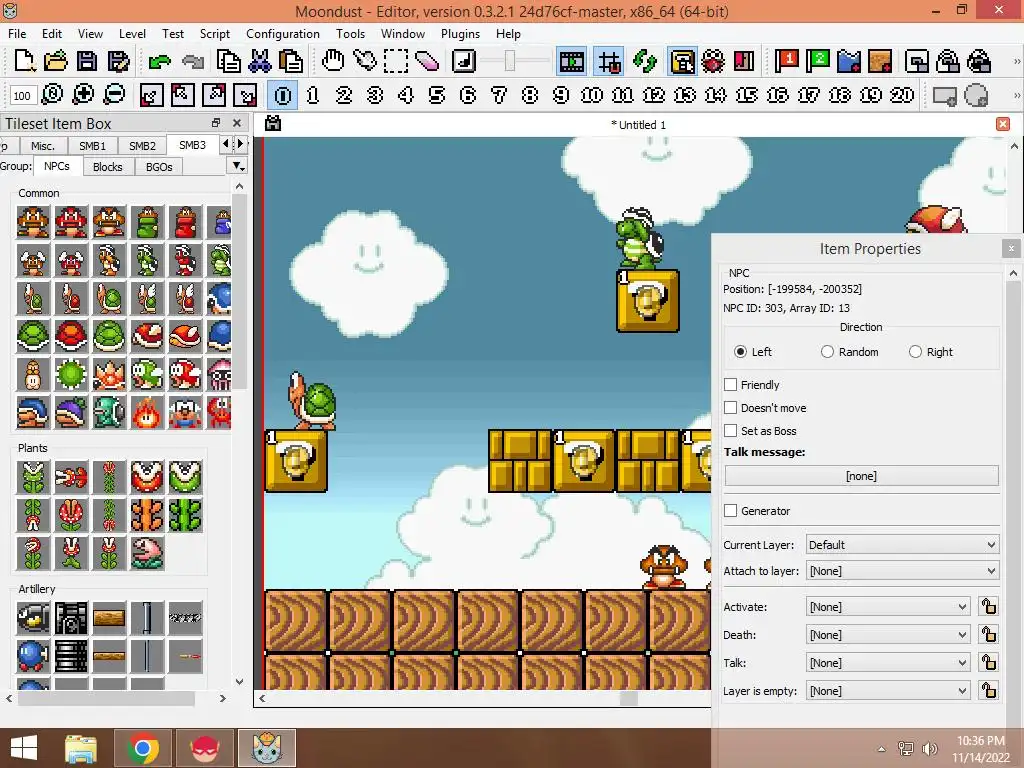Set player 2 start point flag
1024x768 pixels.
coord(817,61)
